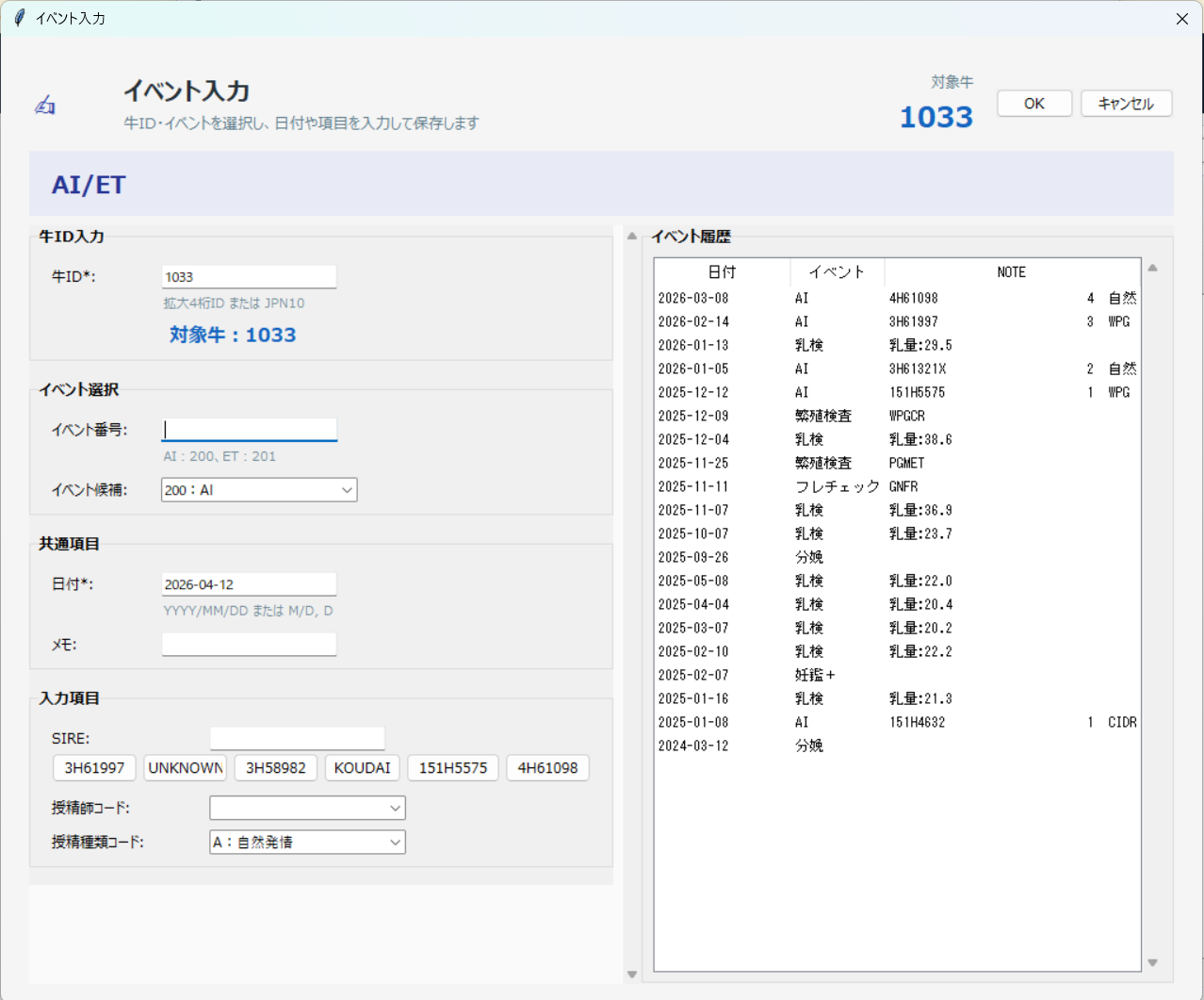This screenshot has width=1204, height=1000.
Task: Confirm with the OK button
Action: 1034,104
